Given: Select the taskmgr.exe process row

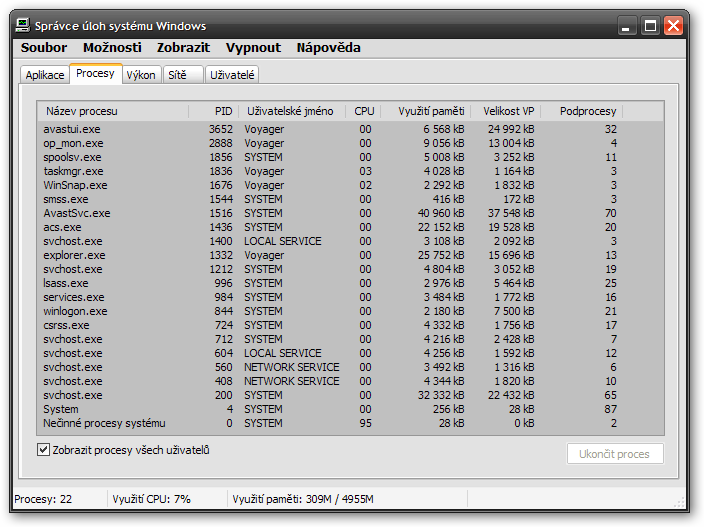Looking at the screenshot, I should [350, 171].
